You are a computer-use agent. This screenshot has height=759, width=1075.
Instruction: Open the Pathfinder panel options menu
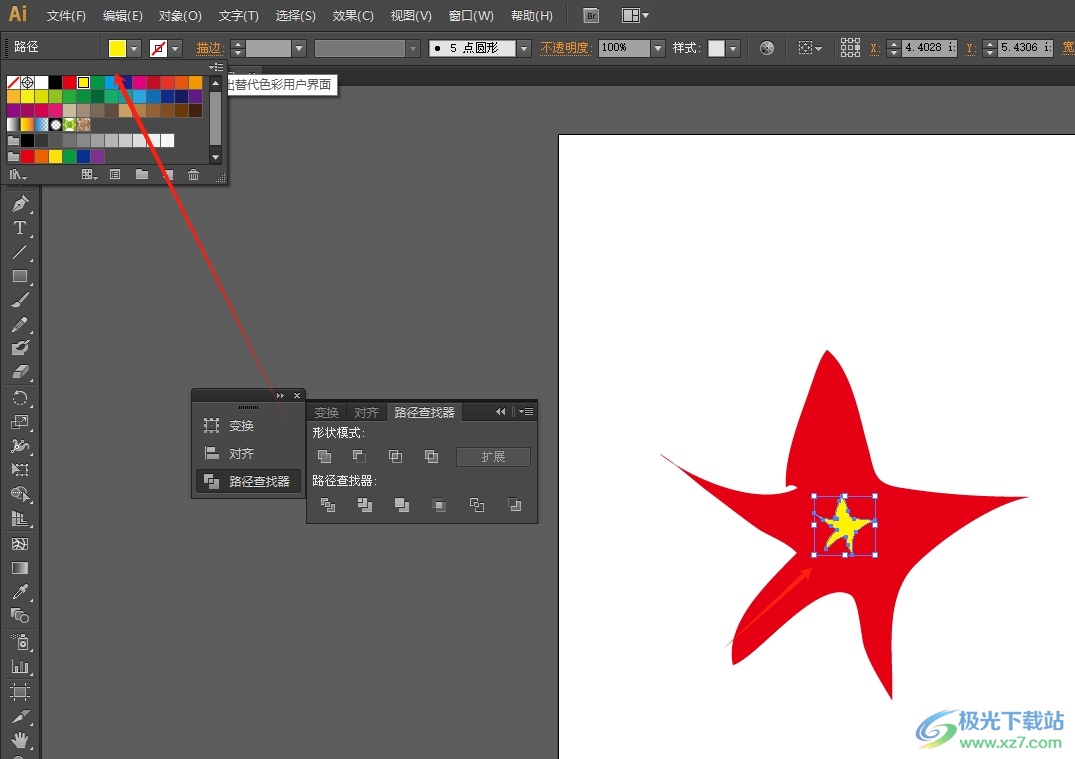click(x=527, y=411)
